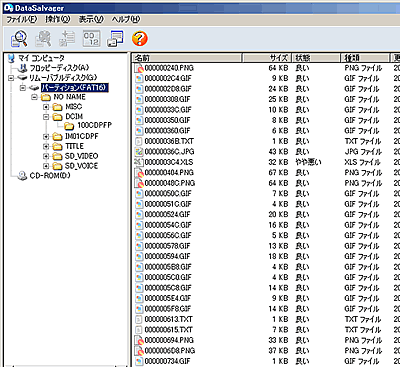Image resolution: width=400 pixels, height=367 pixels.
Task: Select file 00000524.GIF
Action: [167, 214]
